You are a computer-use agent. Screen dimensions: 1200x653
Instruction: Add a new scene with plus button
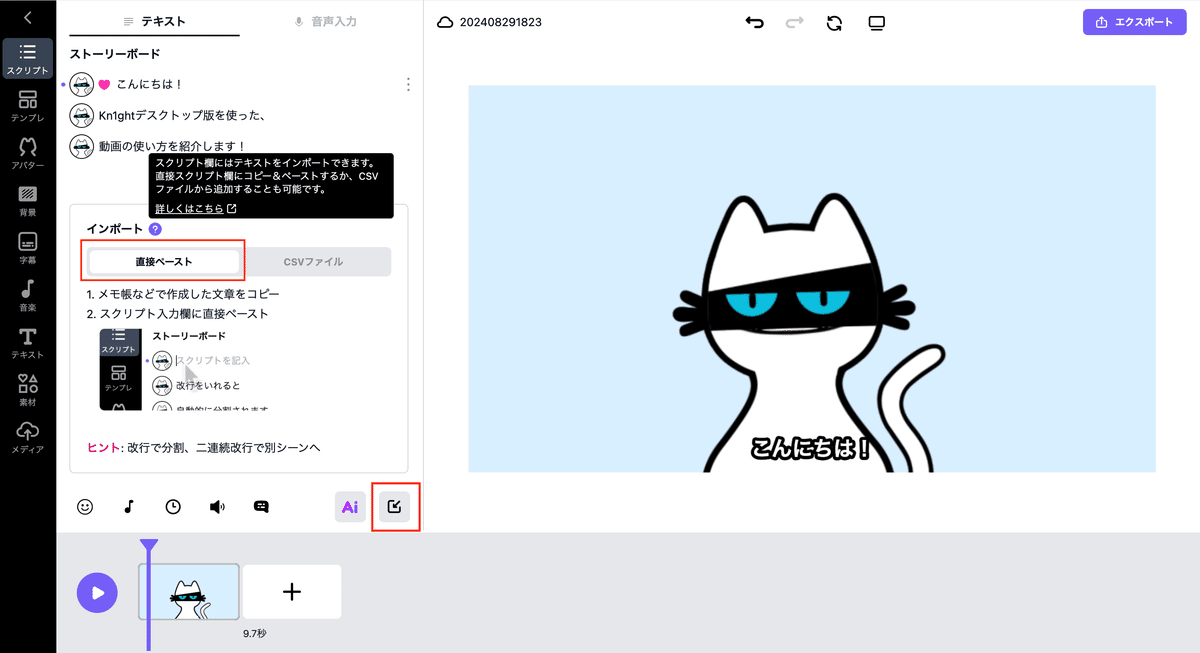coord(292,592)
